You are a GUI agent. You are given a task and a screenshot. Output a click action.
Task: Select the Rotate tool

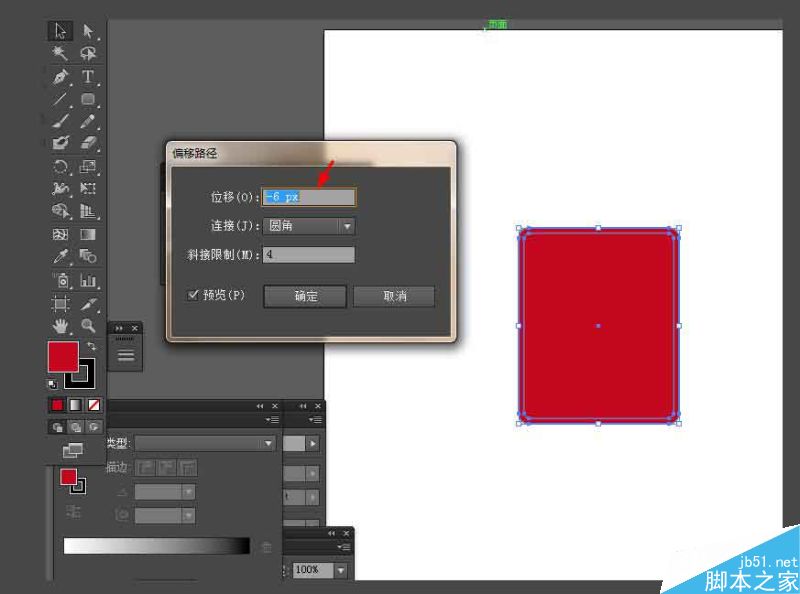60,166
